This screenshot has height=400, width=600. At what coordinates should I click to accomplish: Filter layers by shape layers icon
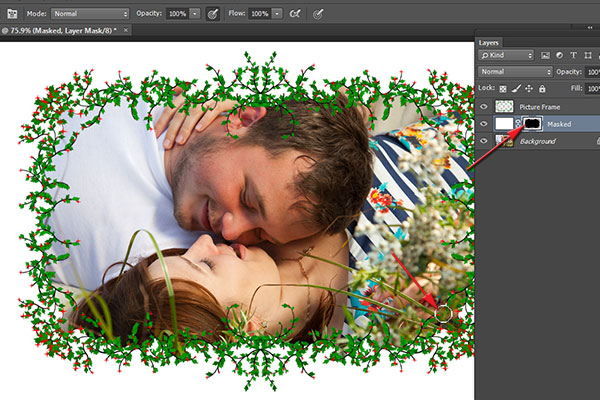click(x=588, y=56)
